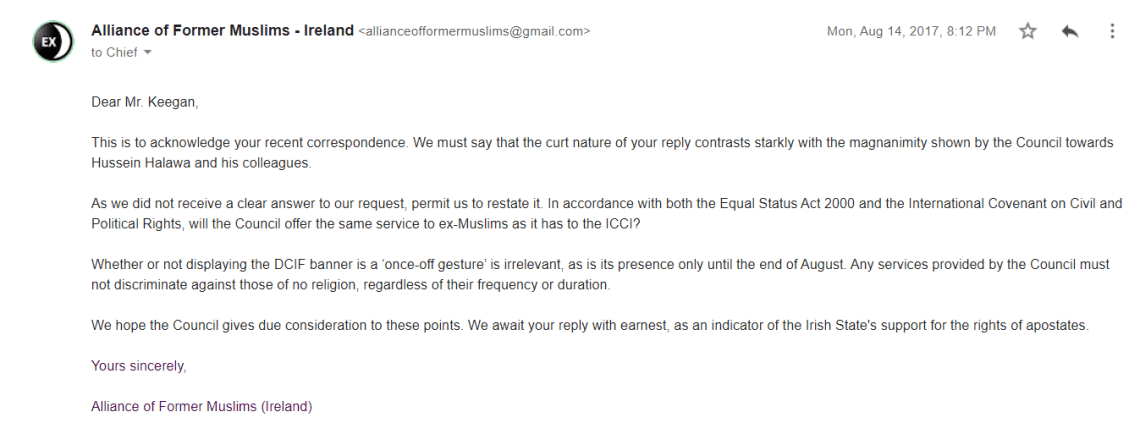Click the 'Yours sincerely' closing line
The width and height of the screenshot is (1140, 434).
[x=138, y=367]
